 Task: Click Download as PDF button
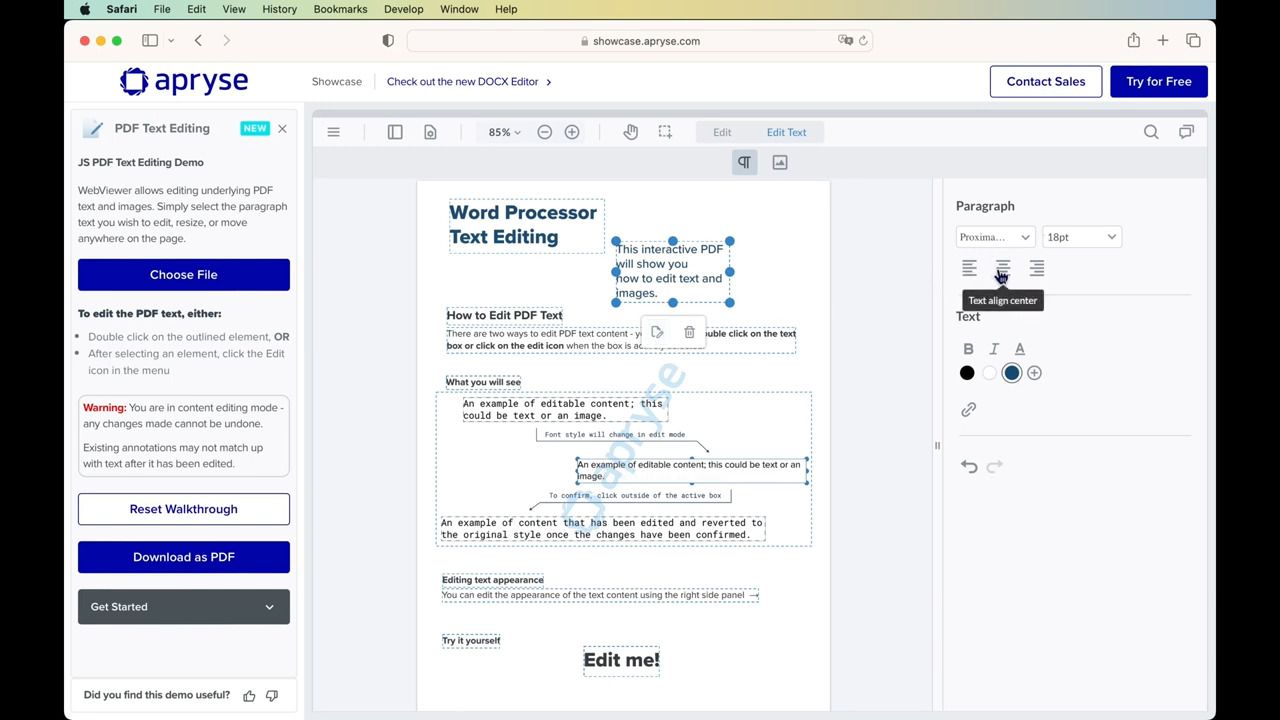184,557
